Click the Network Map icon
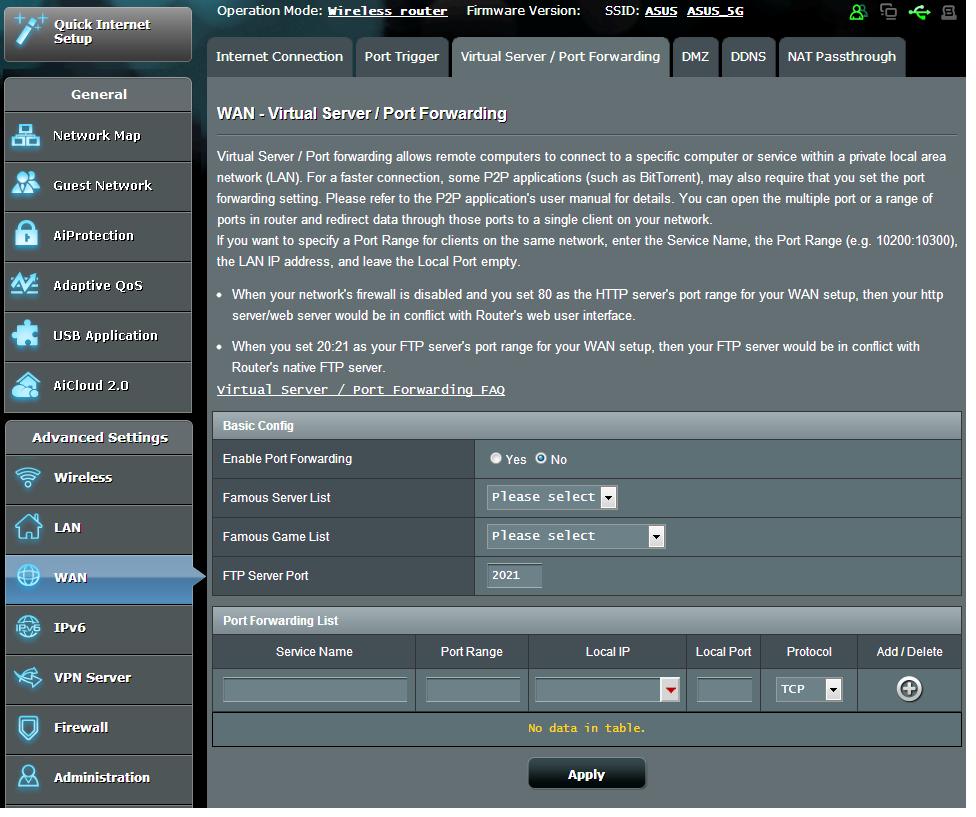Viewport: 976px width, 817px height. point(26,136)
